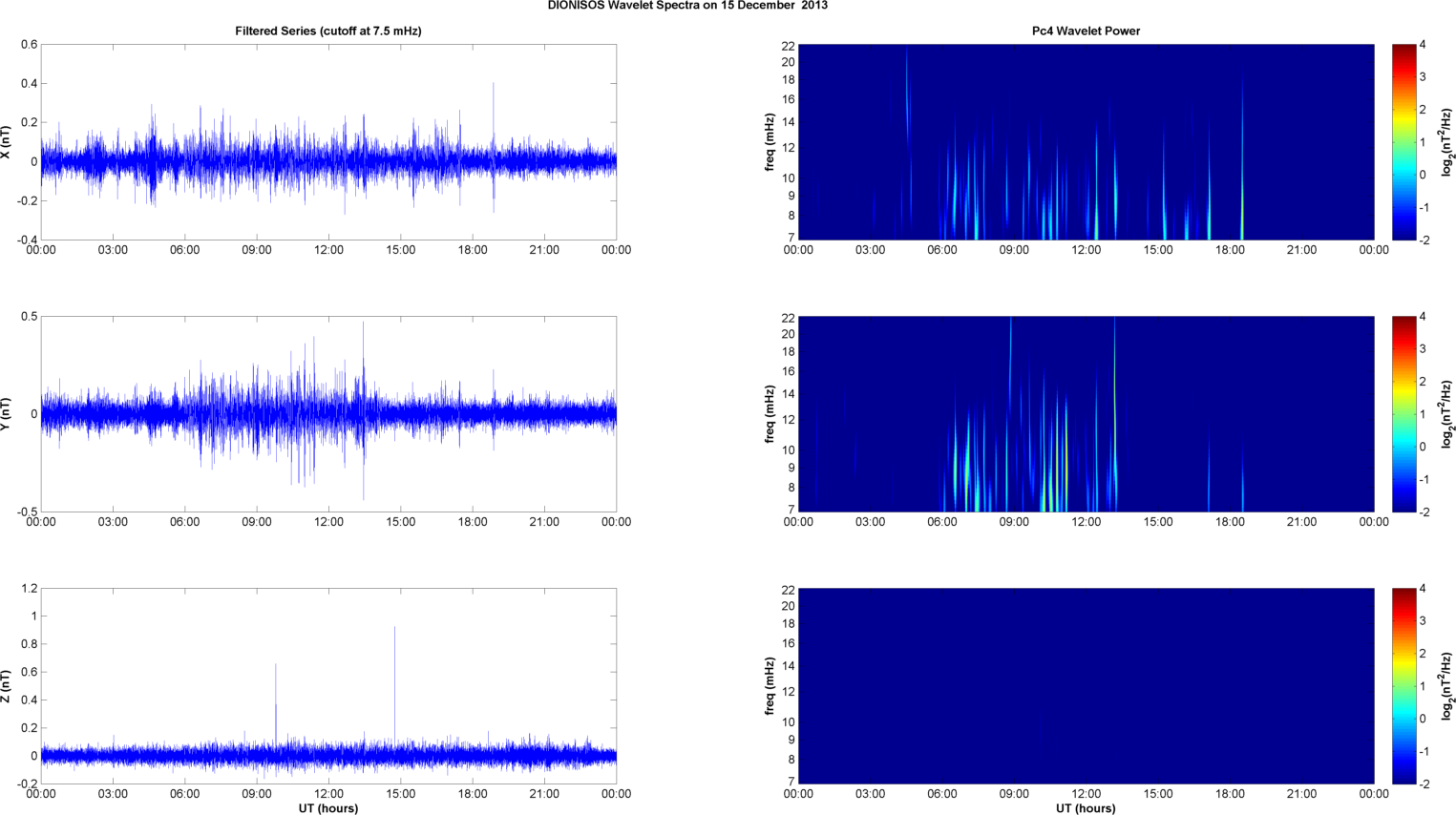Click the X component filtered time series plot

[x=328, y=142]
